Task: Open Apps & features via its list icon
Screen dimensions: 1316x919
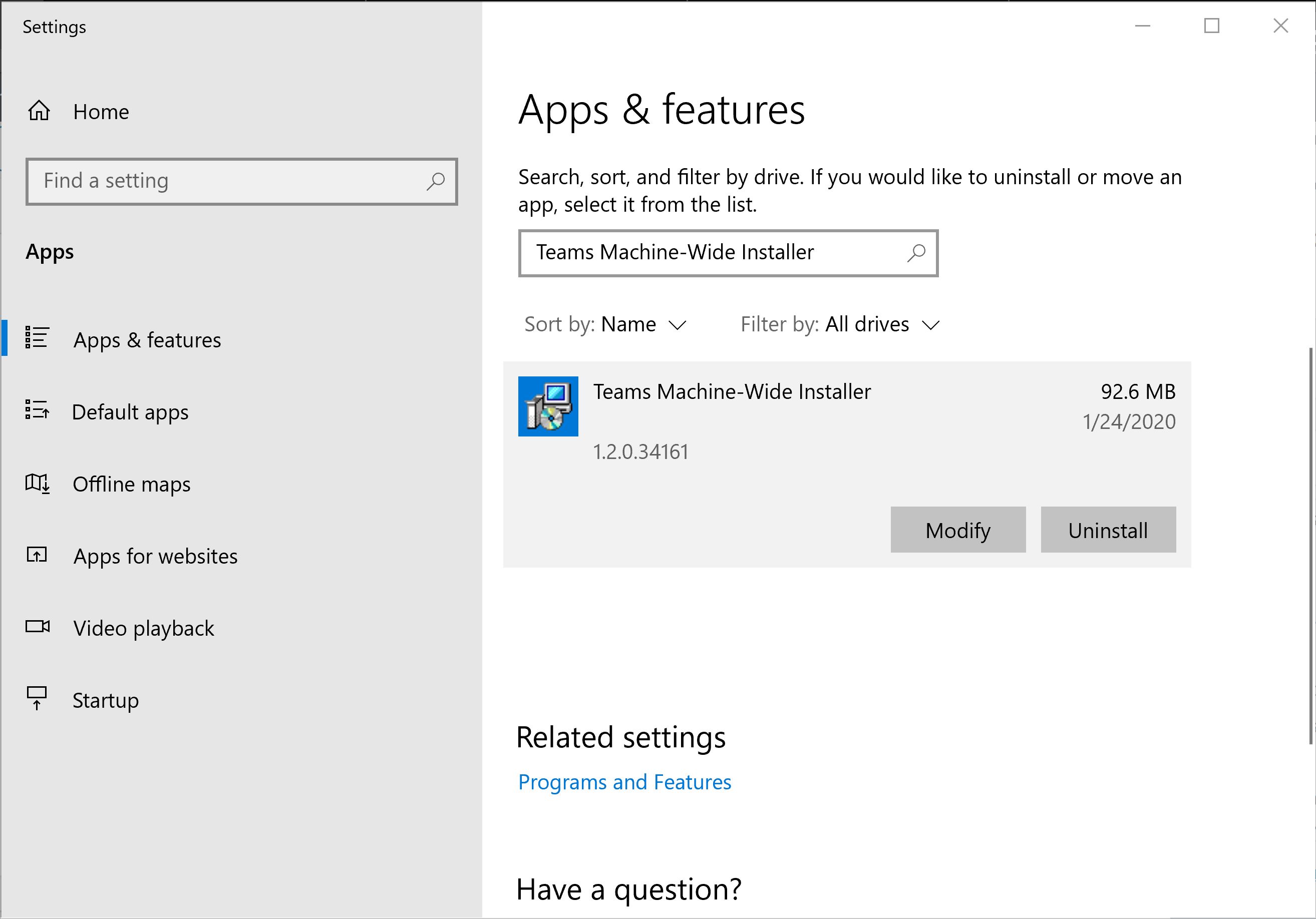Action: pyautogui.click(x=37, y=339)
